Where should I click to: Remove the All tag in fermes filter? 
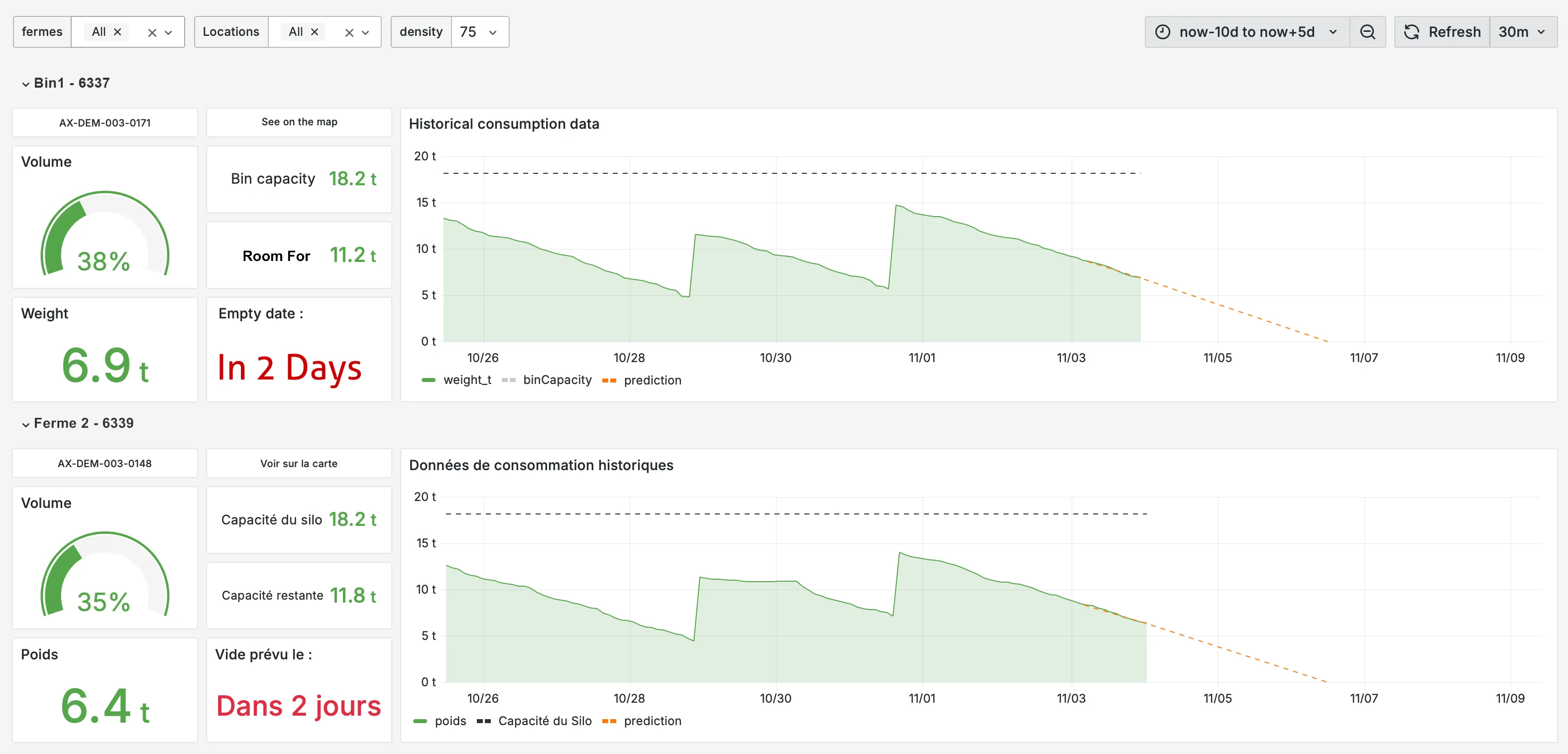[x=117, y=32]
